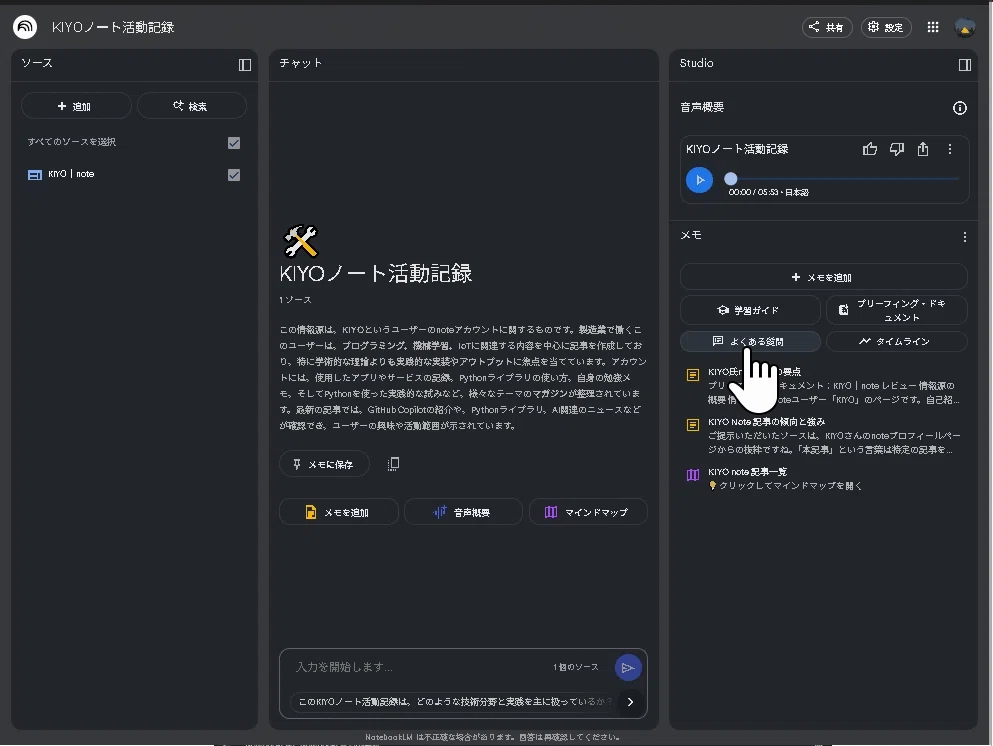
Task: Select the suggested question chip
Action: [454, 702]
